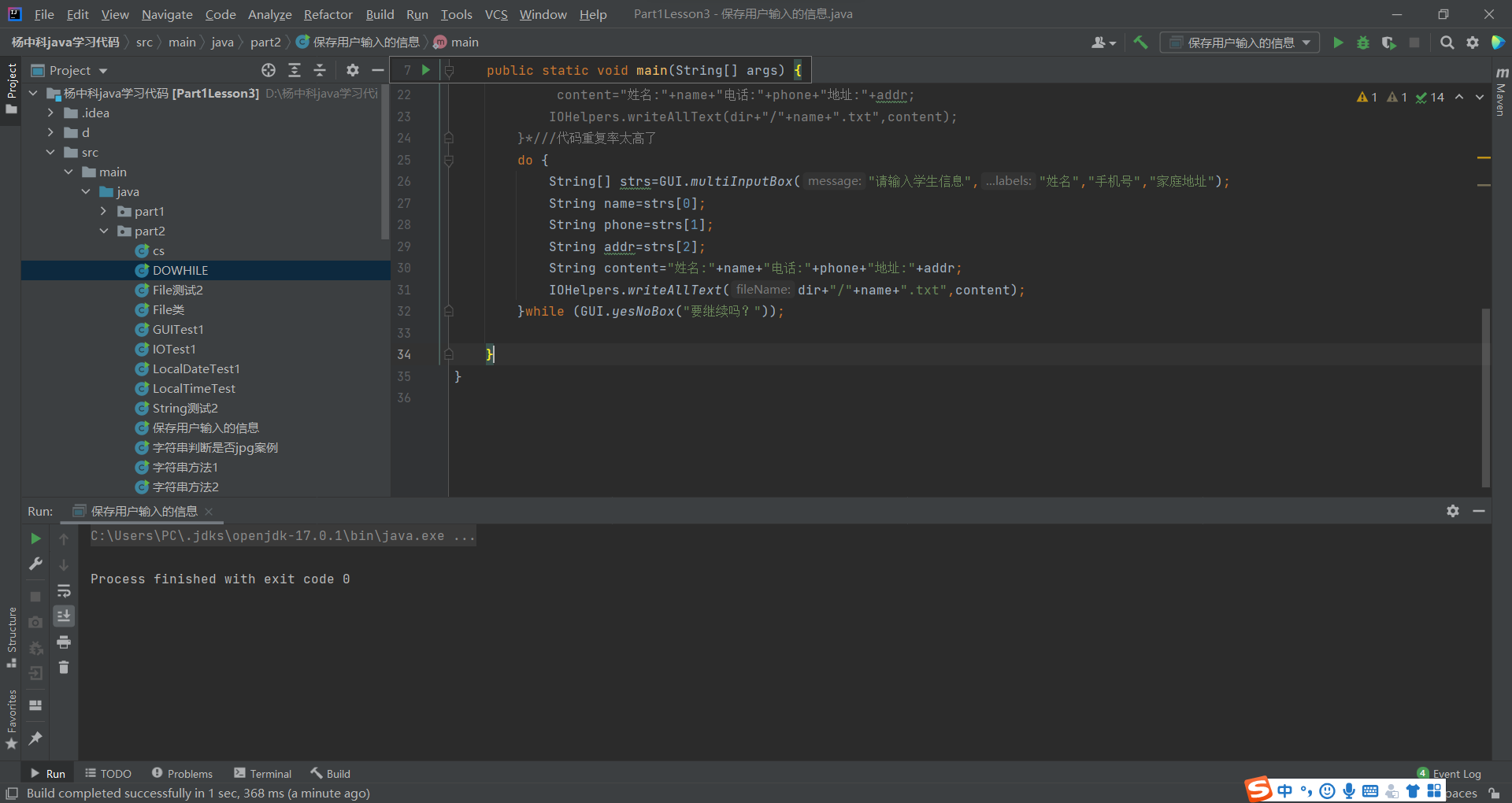
Task: Open the Analyze menu
Action: tap(269, 14)
